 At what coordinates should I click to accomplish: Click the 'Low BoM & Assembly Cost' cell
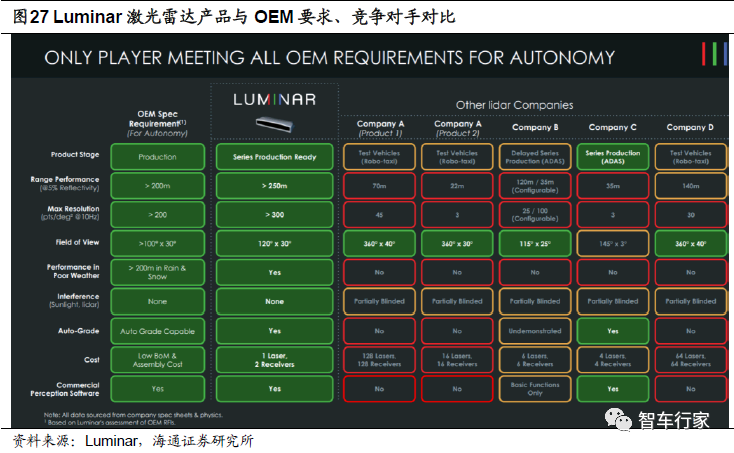point(158,360)
